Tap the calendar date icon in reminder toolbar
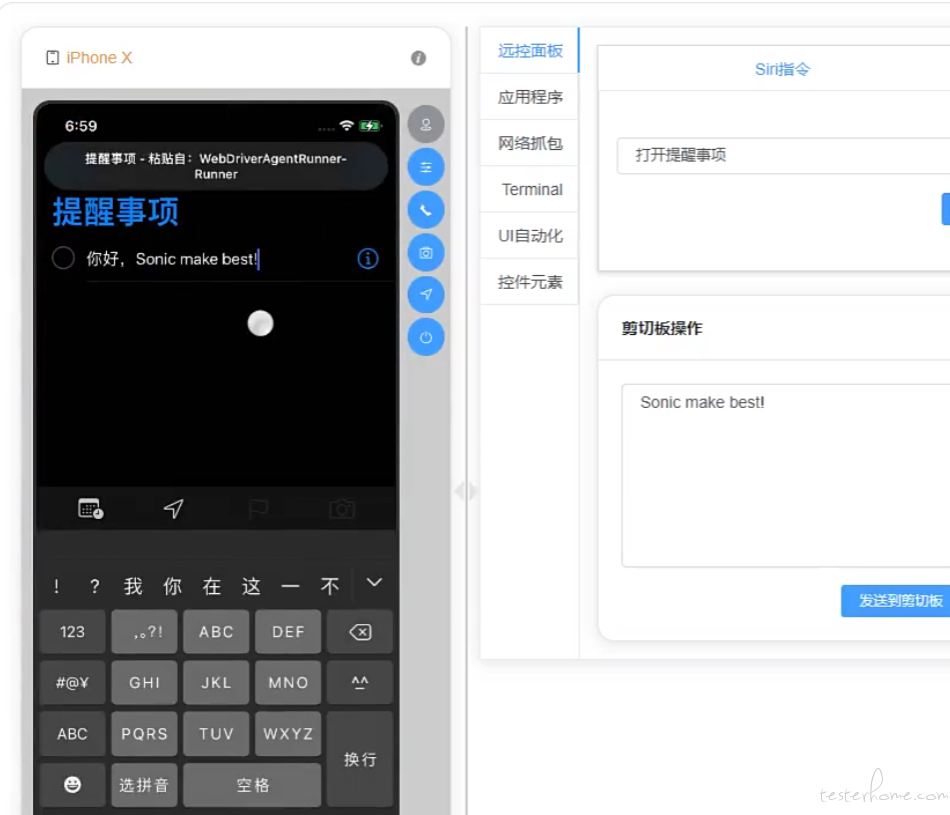Image resolution: width=950 pixels, height=815 pixels. point(91,508)
